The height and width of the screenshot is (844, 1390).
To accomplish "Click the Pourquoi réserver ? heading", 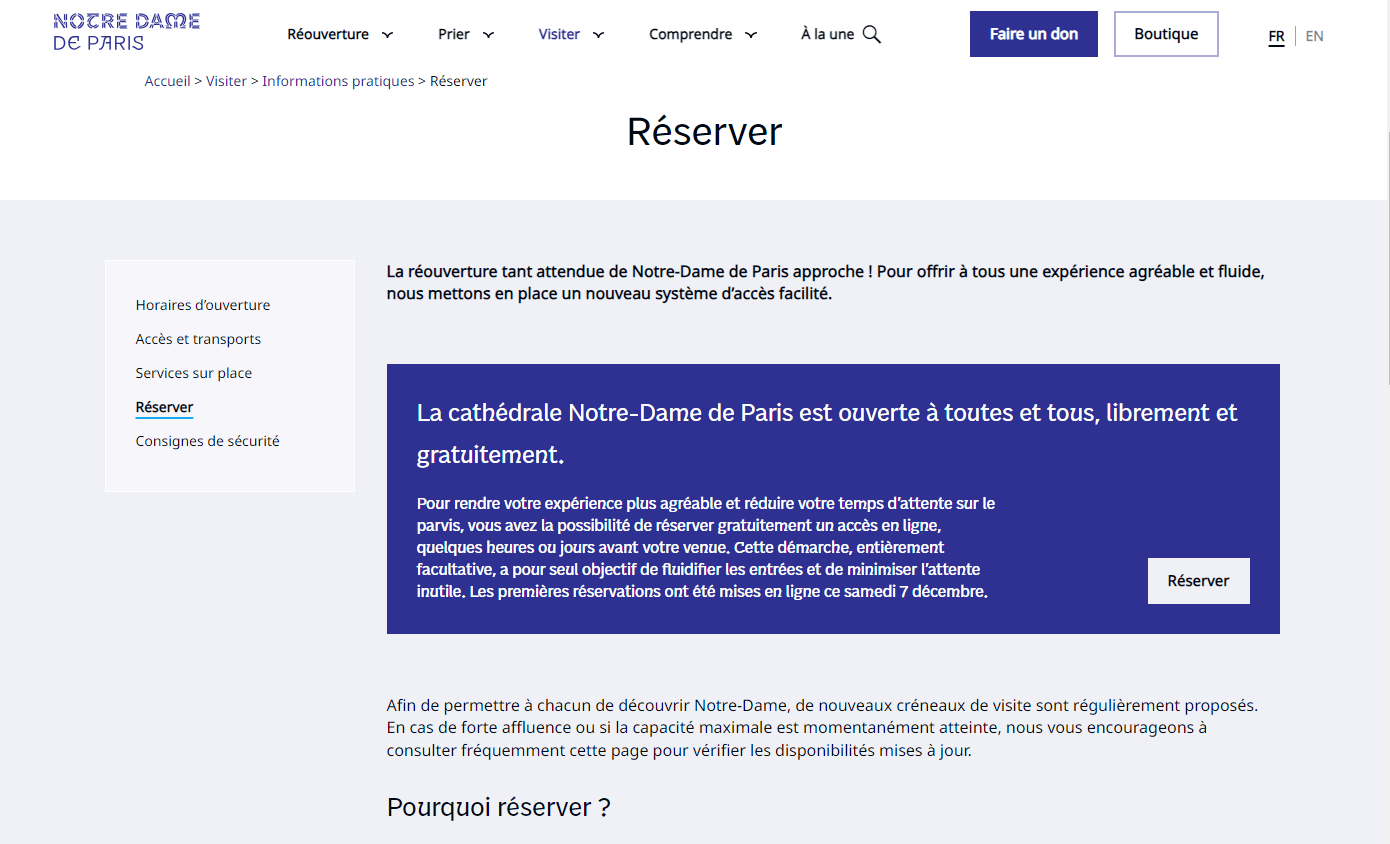I will point(498,807).
